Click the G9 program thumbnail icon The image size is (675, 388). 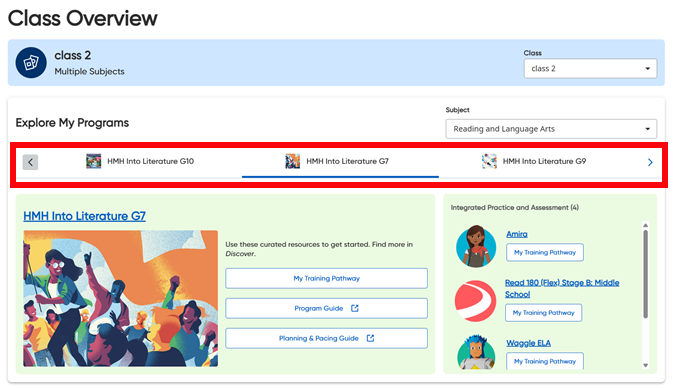click(x=489, y=161)
